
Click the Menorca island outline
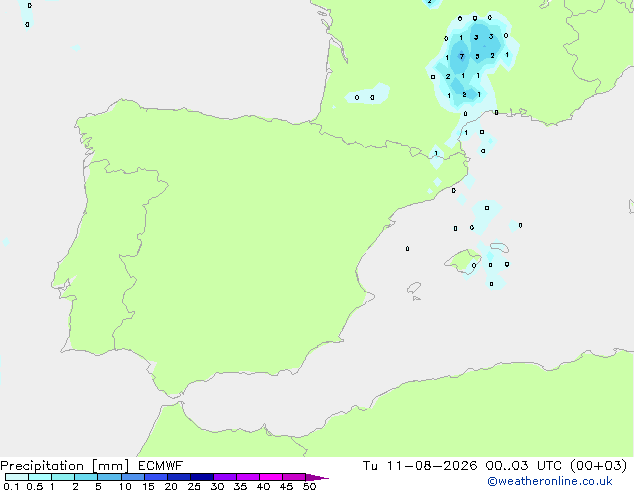click(499, 247)
